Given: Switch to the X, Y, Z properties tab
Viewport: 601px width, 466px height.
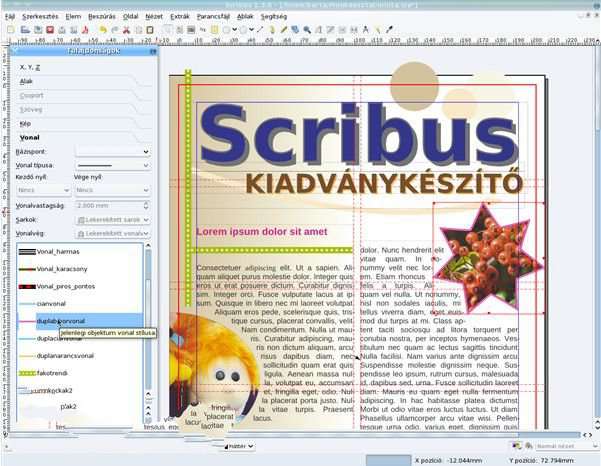Looking at the screenshot, I should (30, 67).
